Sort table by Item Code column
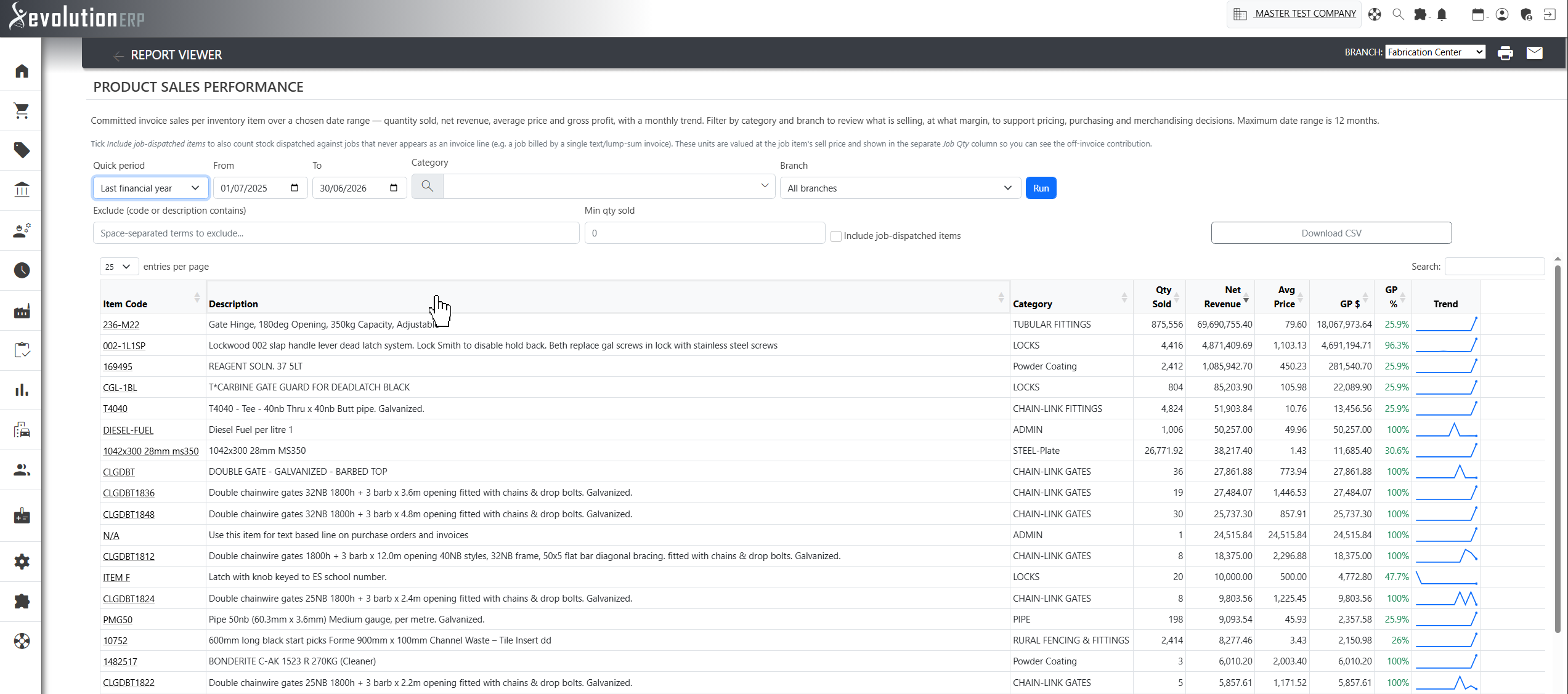The height and width of the screenshot is (694, 1568). (152, 297)
